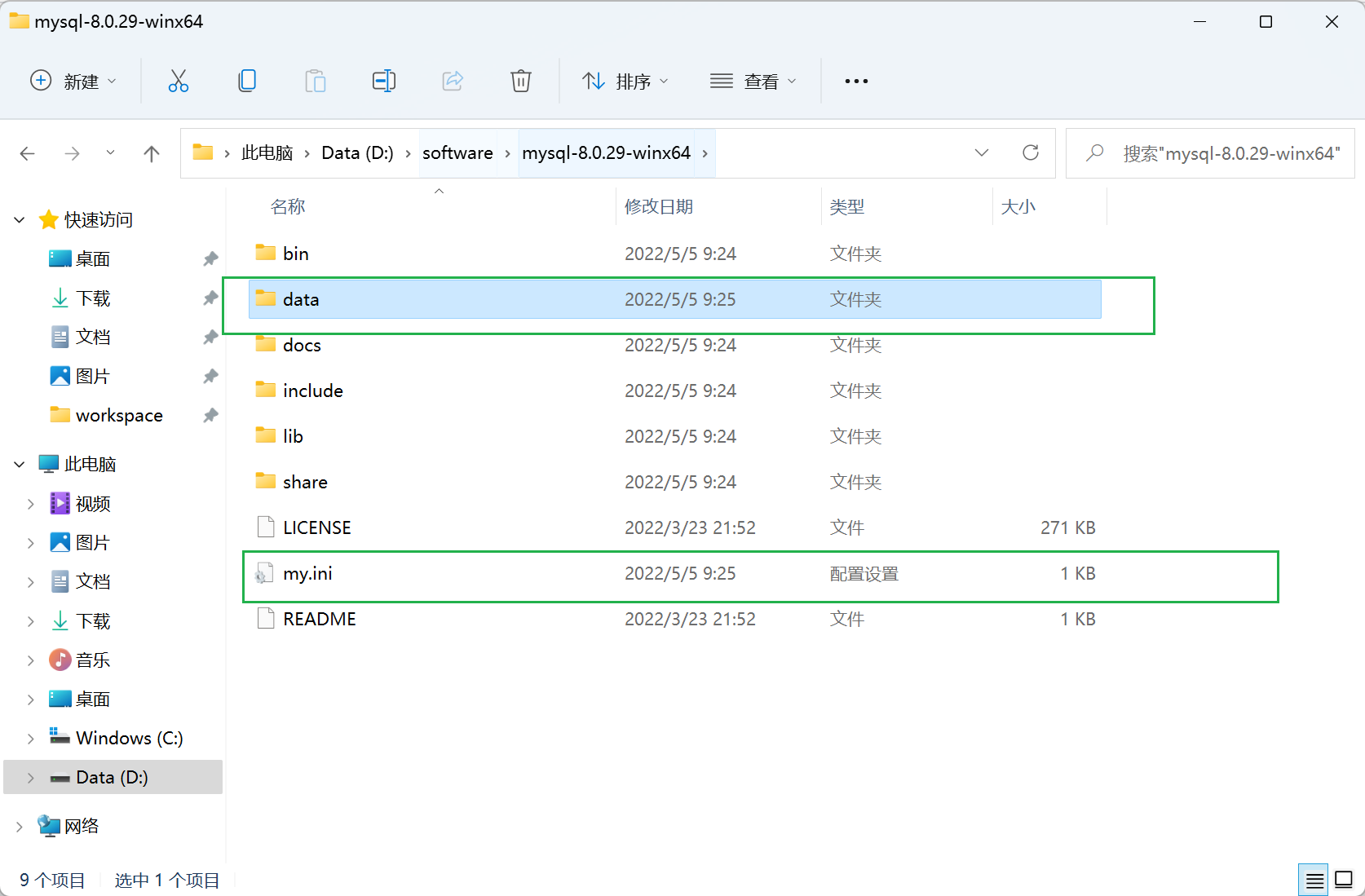This screenshot has height=896, width=1365.
Task: Click the Cut scissors icon in toolbar
Action: 178,82
